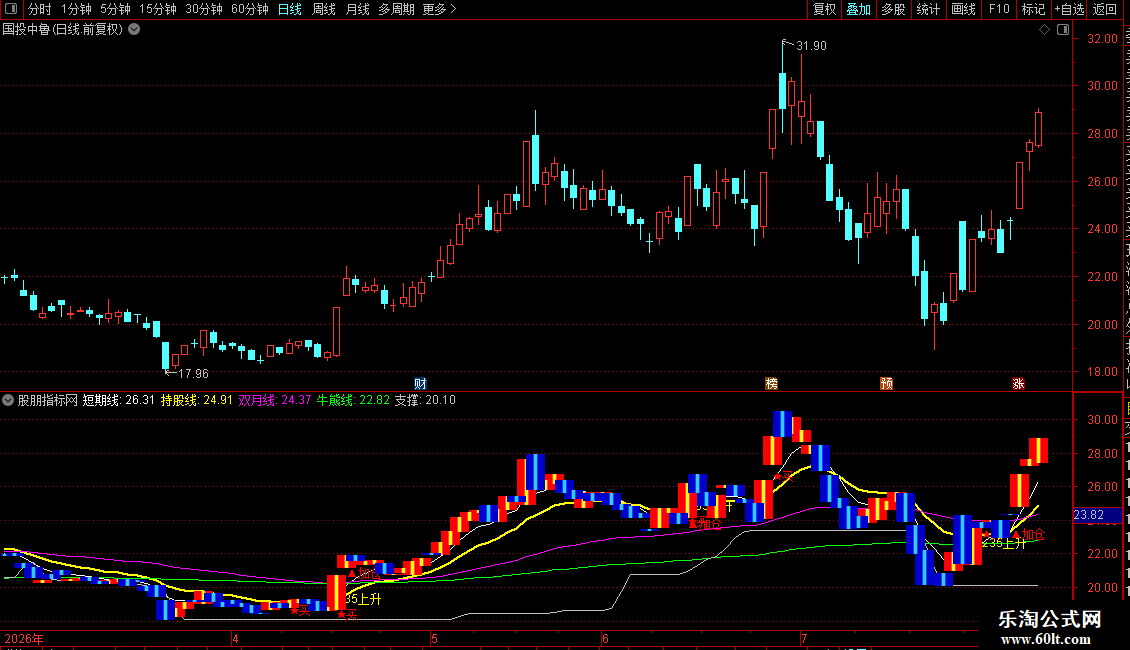Click month 7 on time axis
This screenshot has height=650, width=1130.
[x=804, y=638]
